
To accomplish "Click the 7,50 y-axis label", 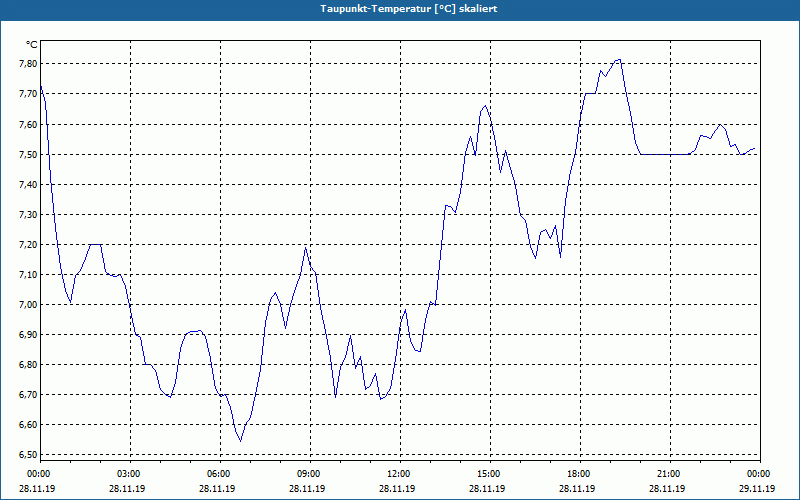I will point(29,154).
